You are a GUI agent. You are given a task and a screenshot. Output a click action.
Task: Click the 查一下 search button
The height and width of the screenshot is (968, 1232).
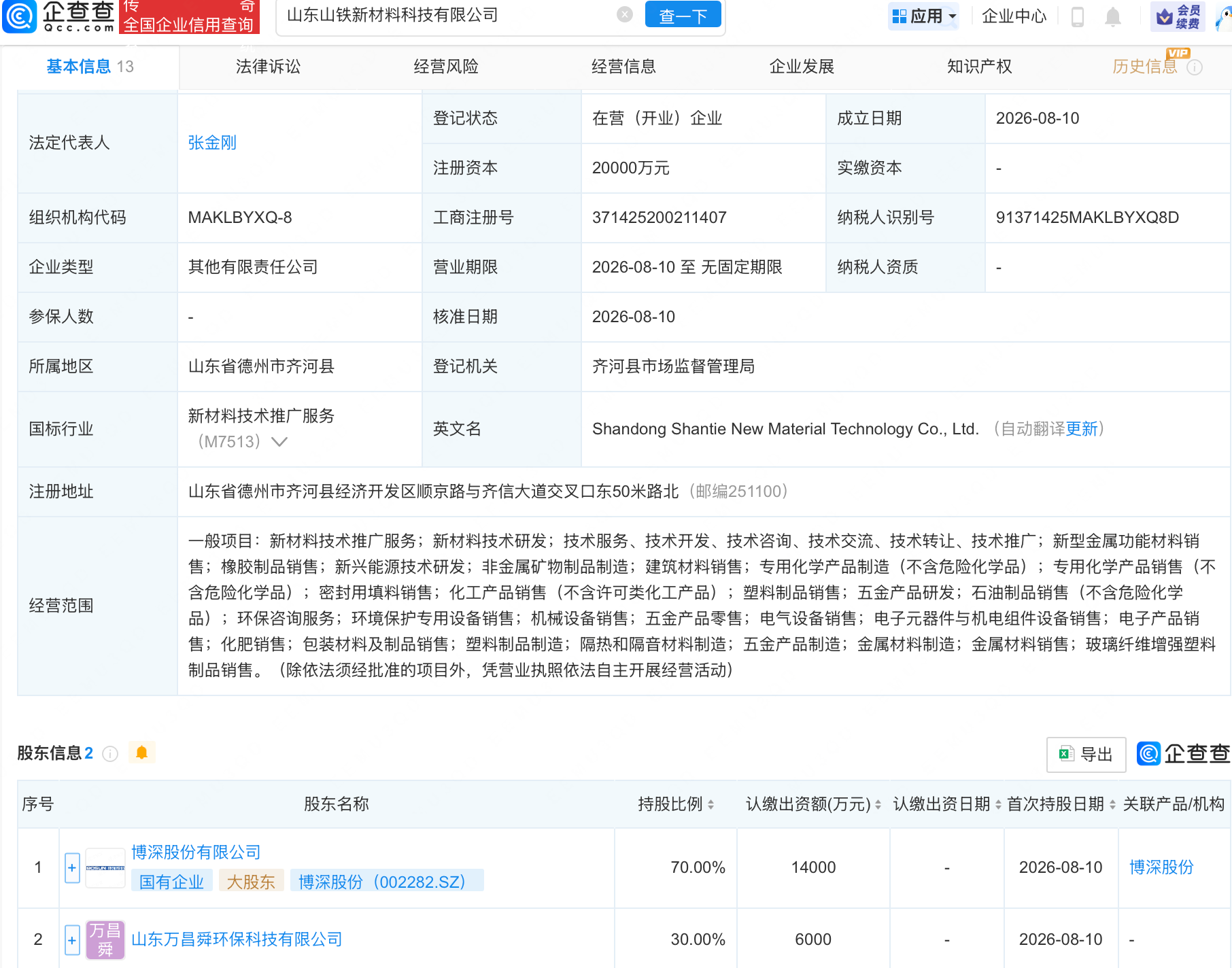pos(683,15)
